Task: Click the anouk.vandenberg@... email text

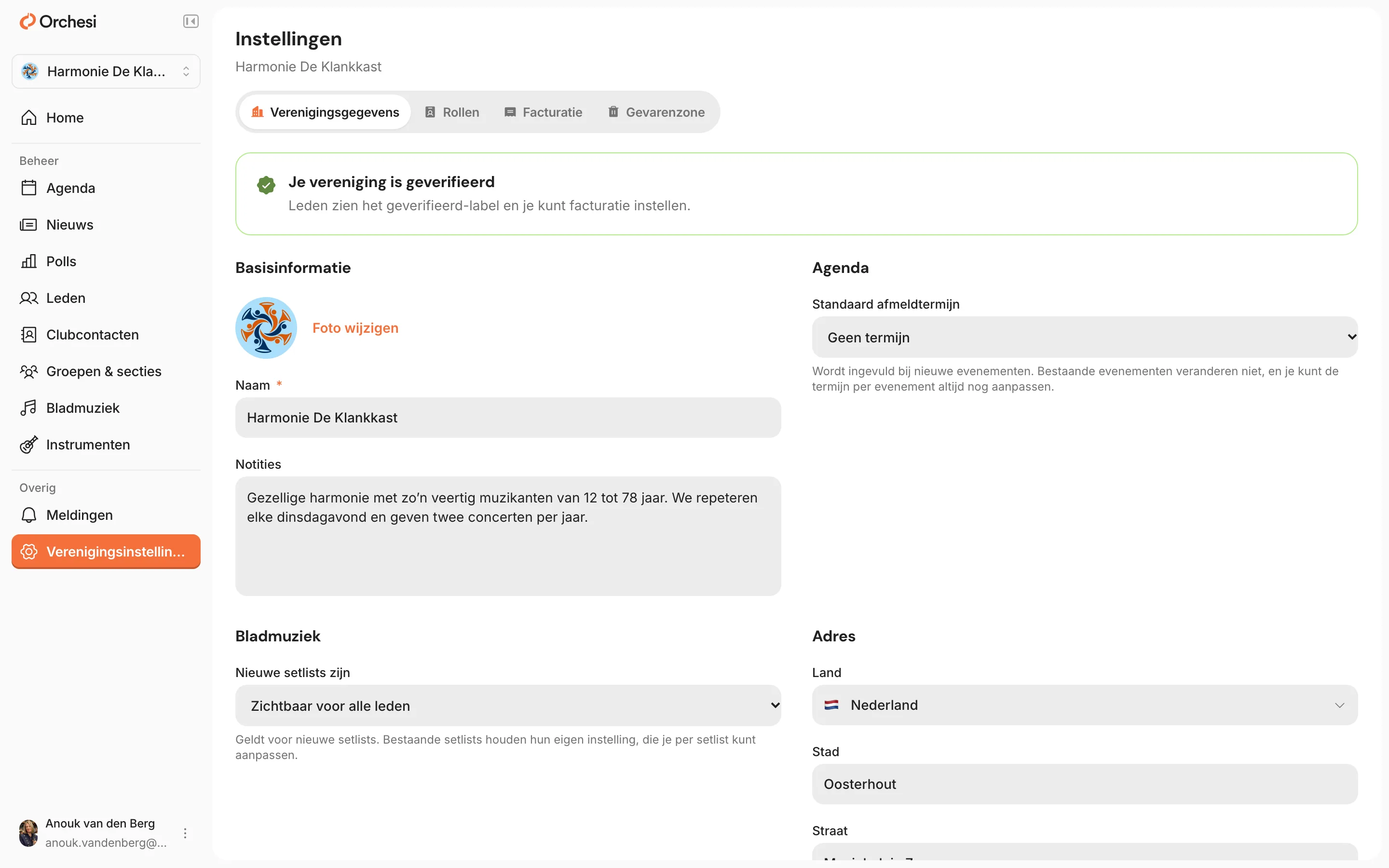Action: [106, 843]
